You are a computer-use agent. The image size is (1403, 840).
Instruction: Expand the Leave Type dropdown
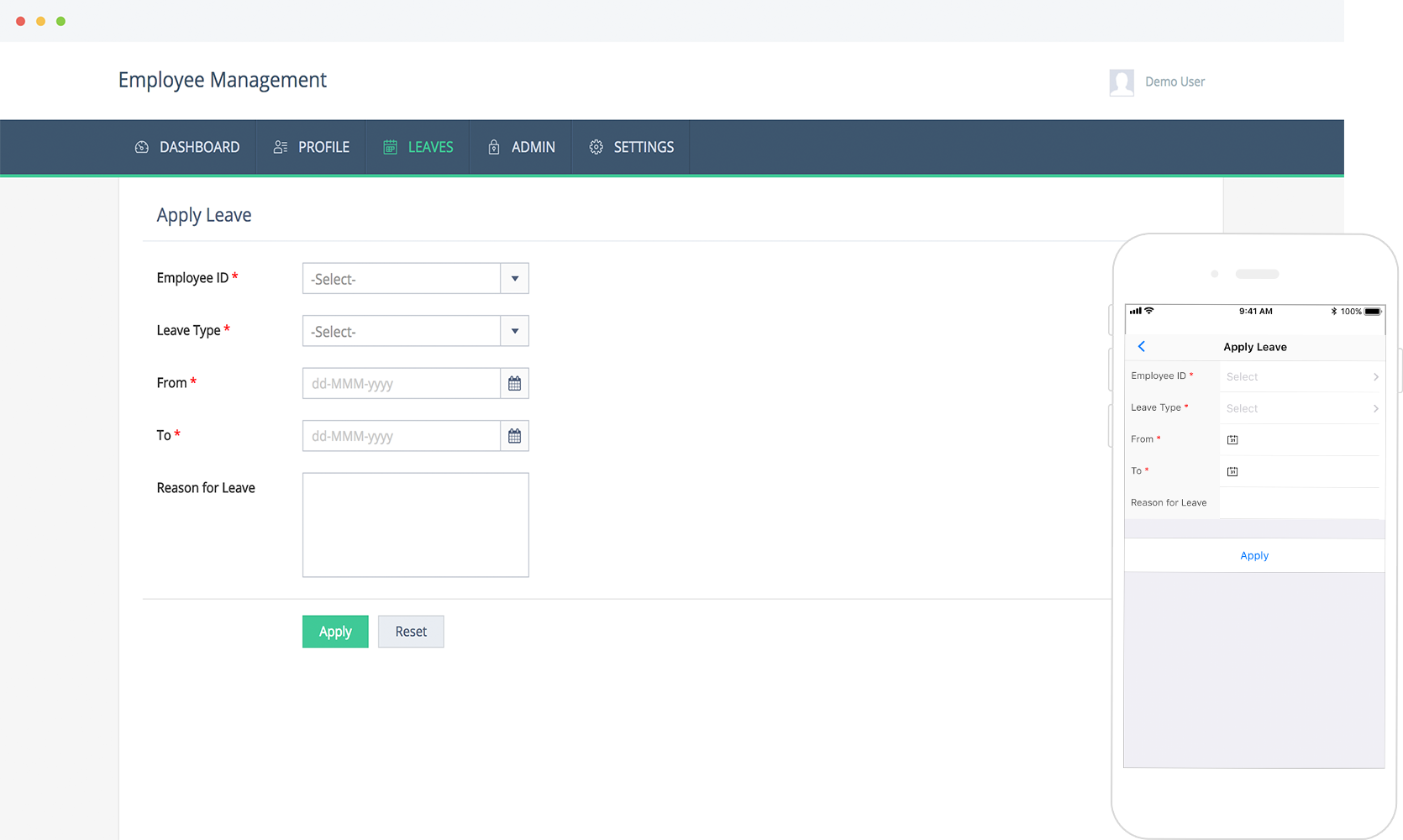(514, 331)
